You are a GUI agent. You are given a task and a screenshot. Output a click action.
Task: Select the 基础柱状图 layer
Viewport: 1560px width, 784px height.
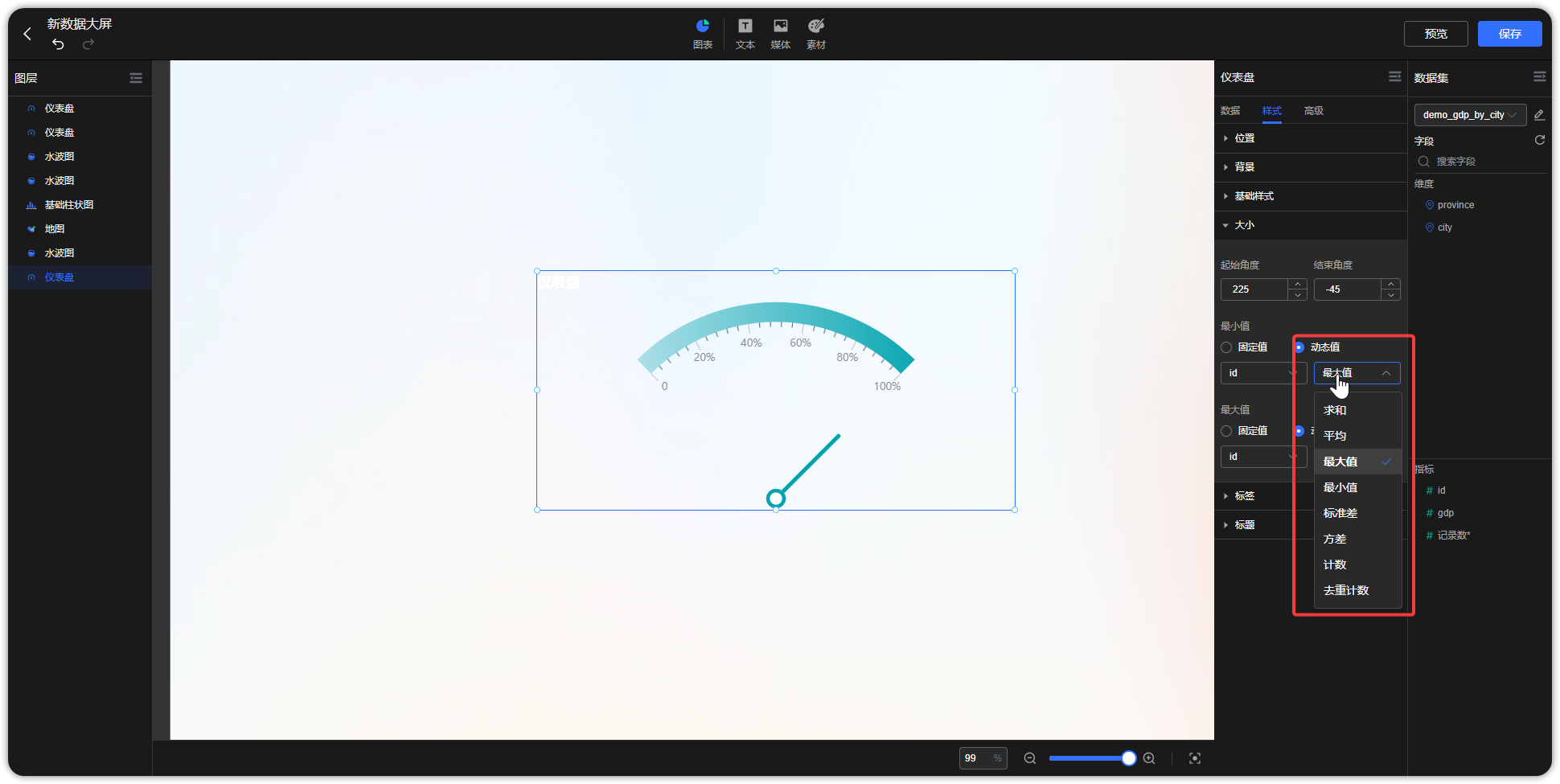coord(80,205)
